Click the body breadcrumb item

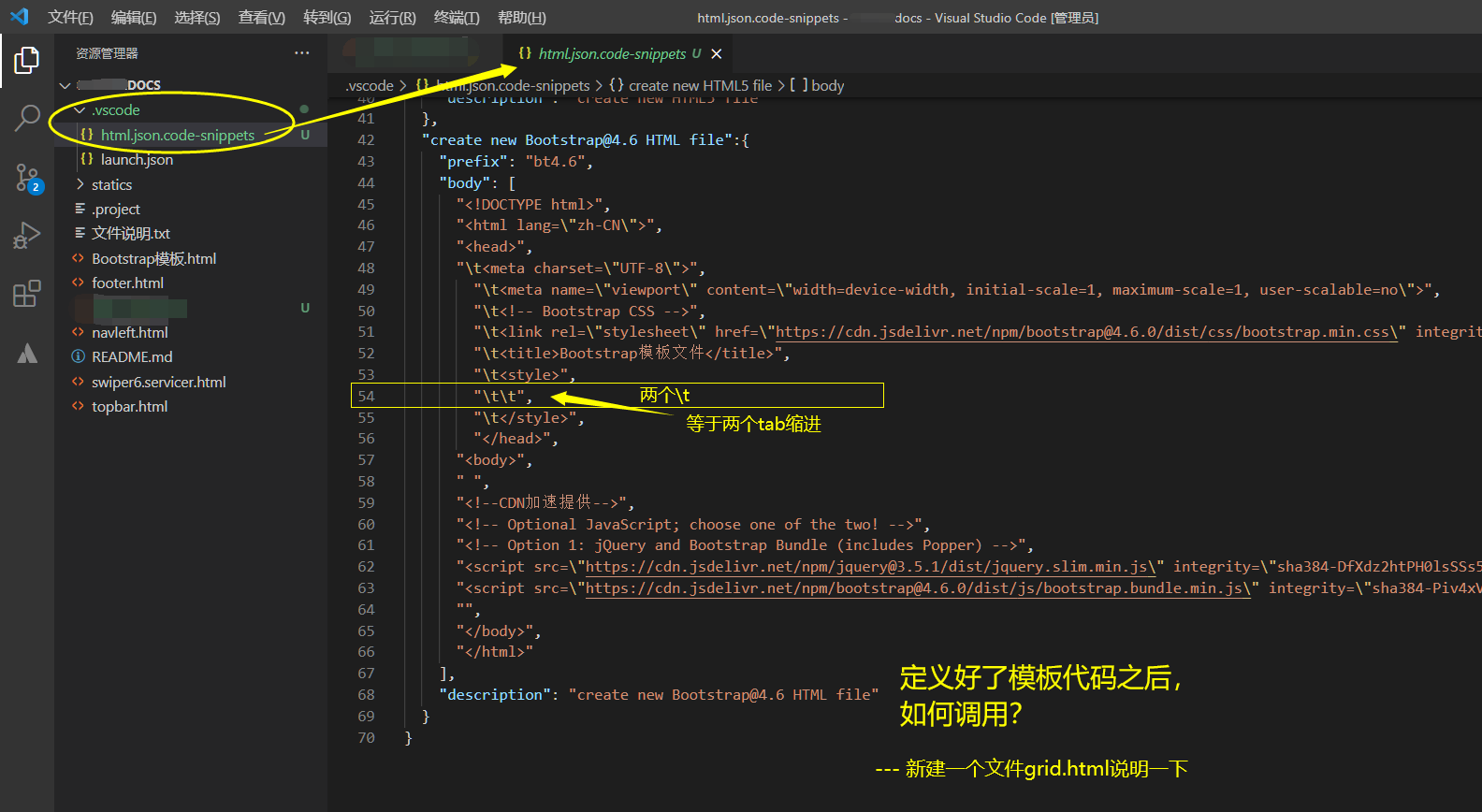click(827, 85)
